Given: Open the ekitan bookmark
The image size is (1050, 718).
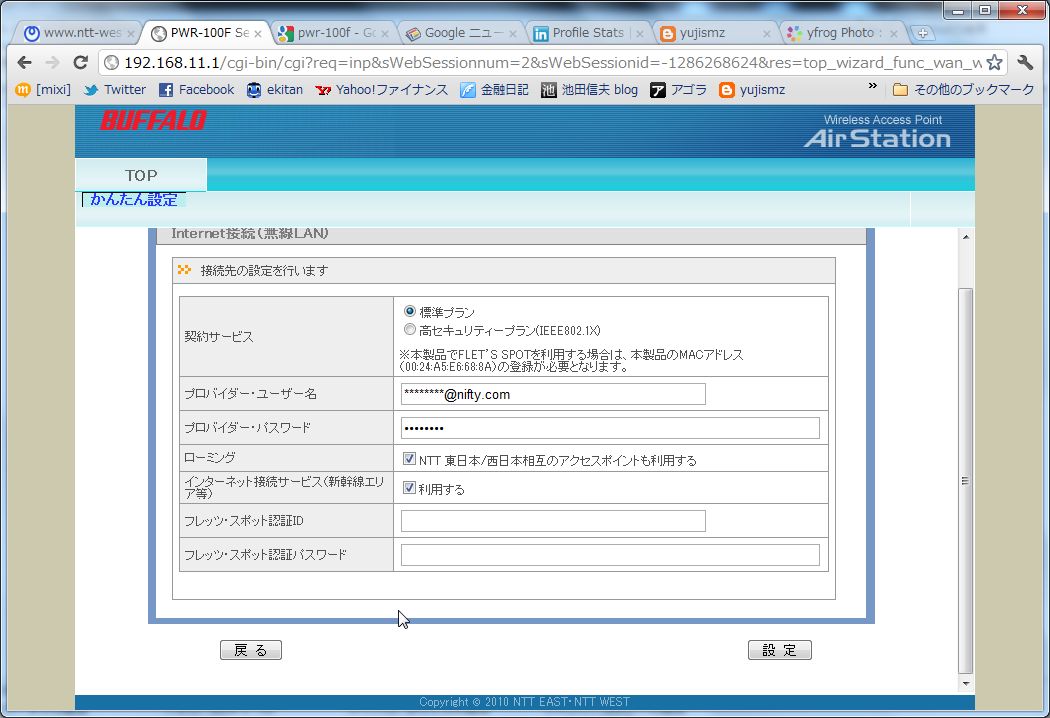Looking at the screenshot, I should (275, 90).
